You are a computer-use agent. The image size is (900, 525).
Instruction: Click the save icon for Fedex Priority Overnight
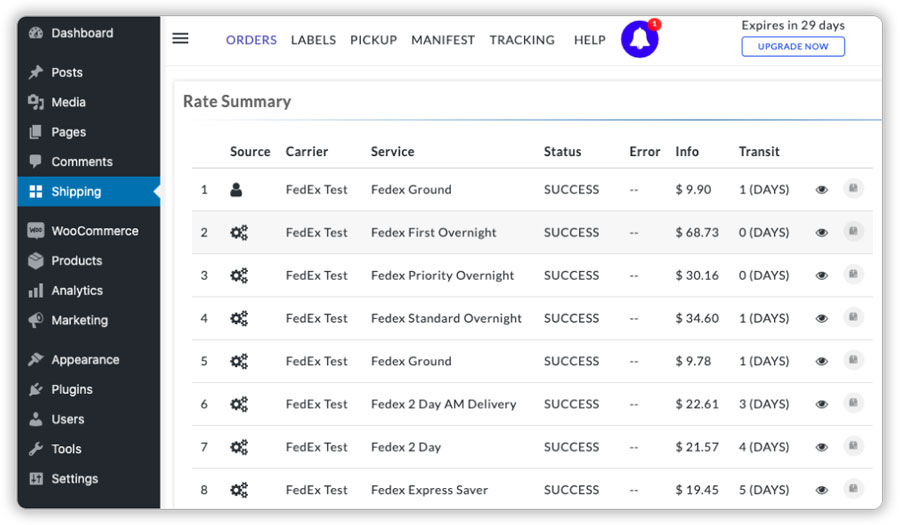854,274
